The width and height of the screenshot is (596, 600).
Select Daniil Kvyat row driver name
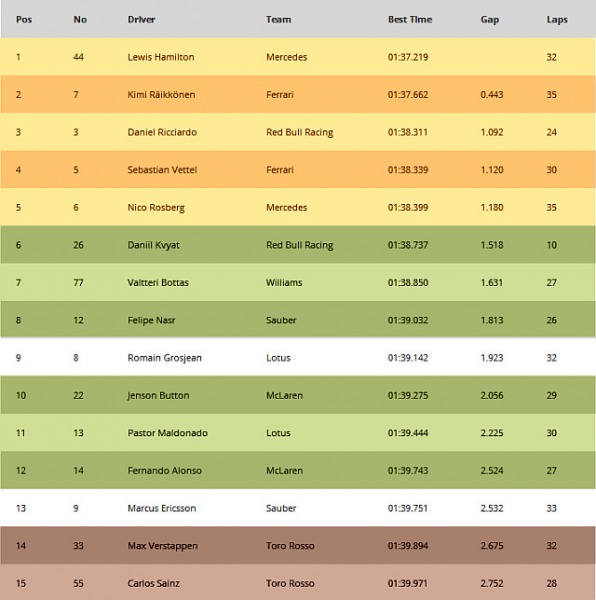click(153, 245)
